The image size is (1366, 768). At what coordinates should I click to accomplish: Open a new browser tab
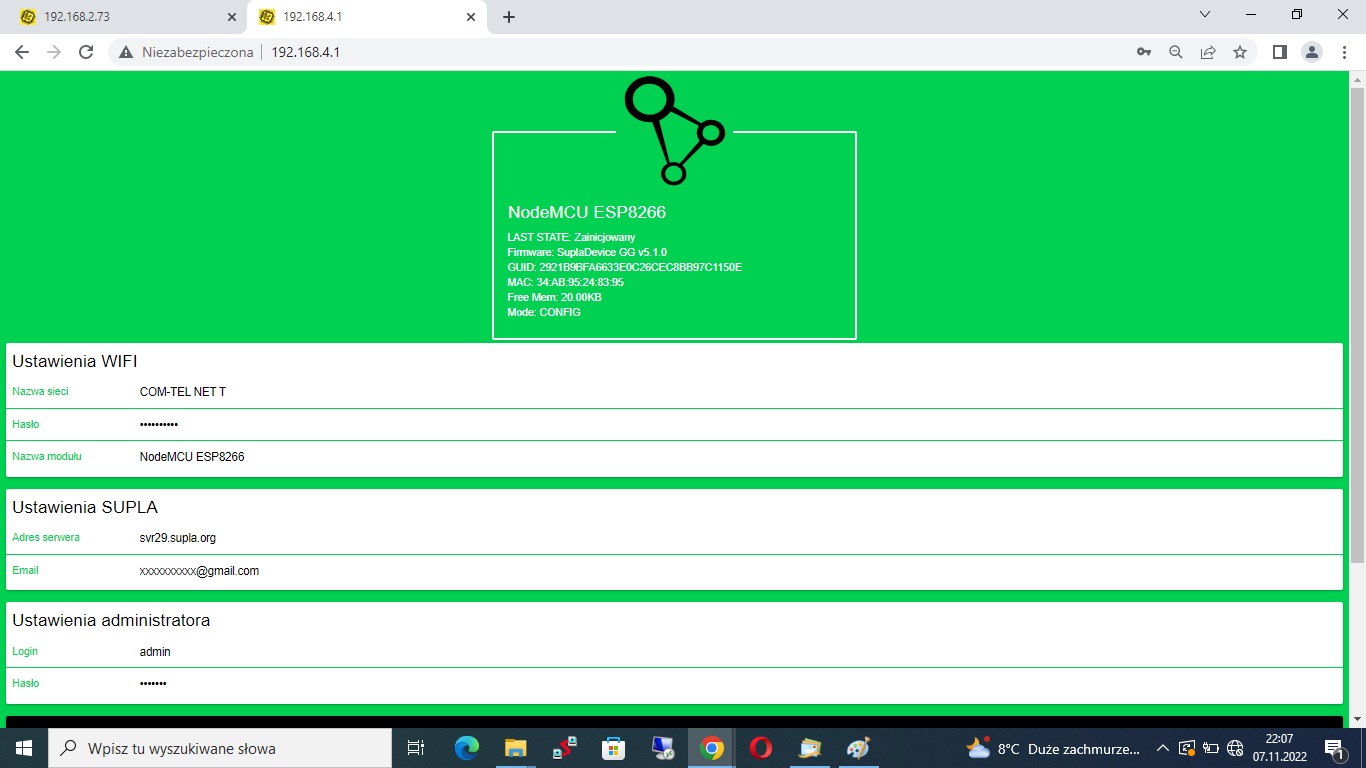click(509, 17)
